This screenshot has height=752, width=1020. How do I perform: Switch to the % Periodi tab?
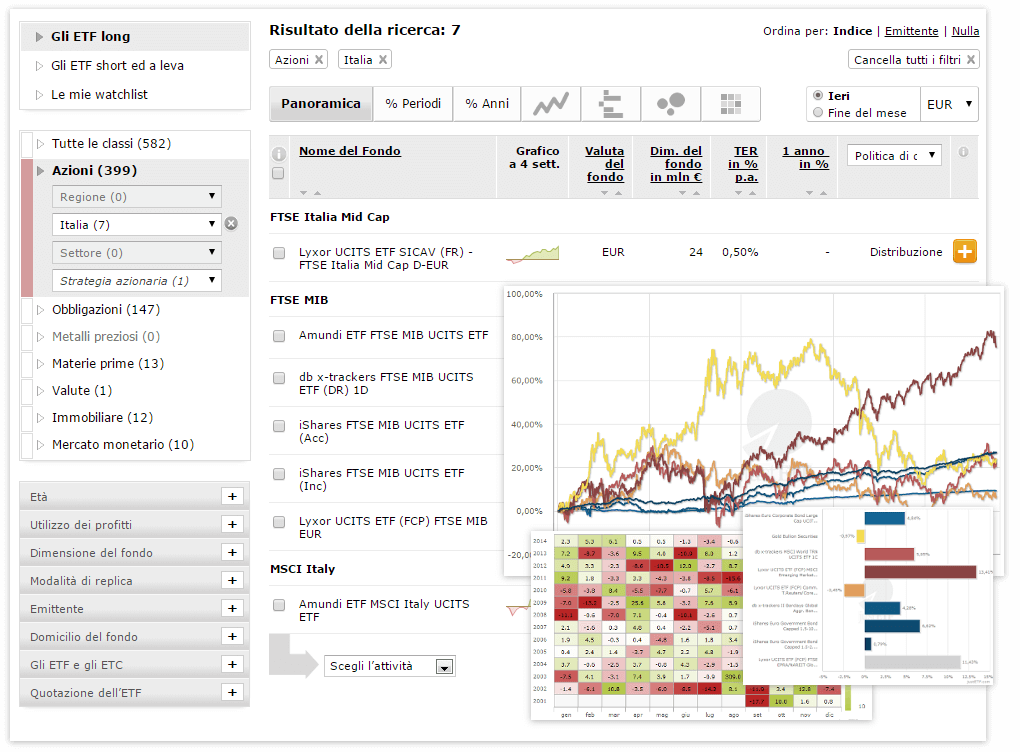click(x=412, y=103)
